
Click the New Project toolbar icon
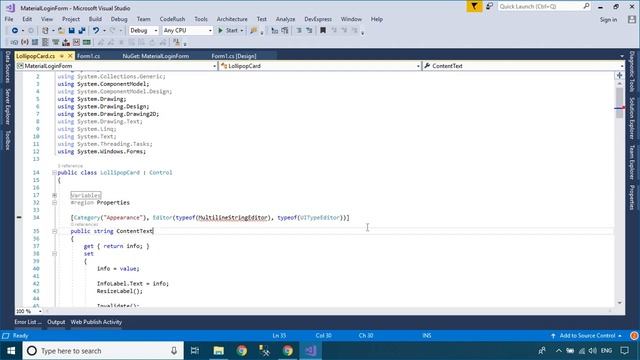(x=45, y=31)
